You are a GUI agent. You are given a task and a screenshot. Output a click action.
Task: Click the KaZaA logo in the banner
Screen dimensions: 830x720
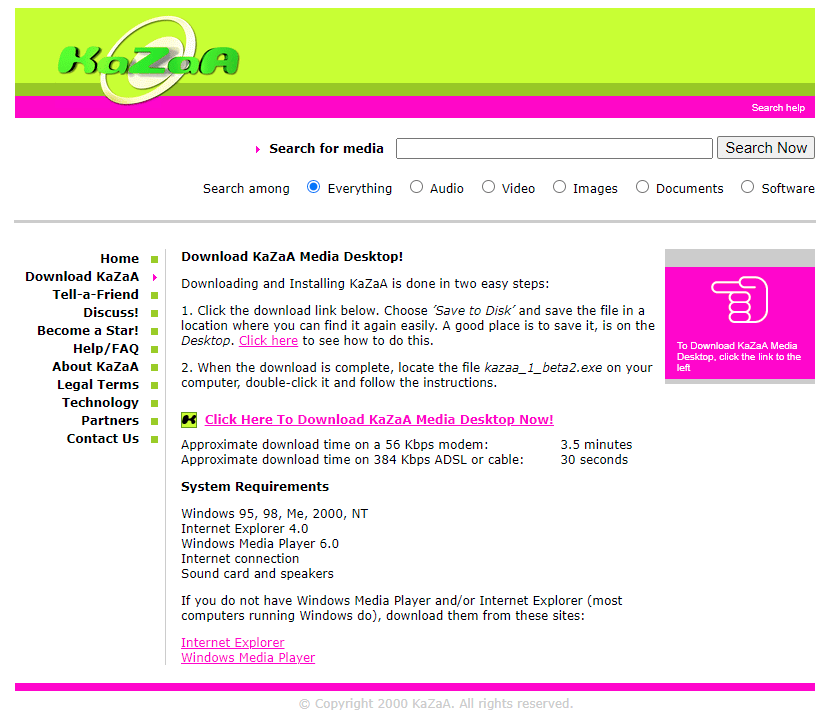pos(148,60)
